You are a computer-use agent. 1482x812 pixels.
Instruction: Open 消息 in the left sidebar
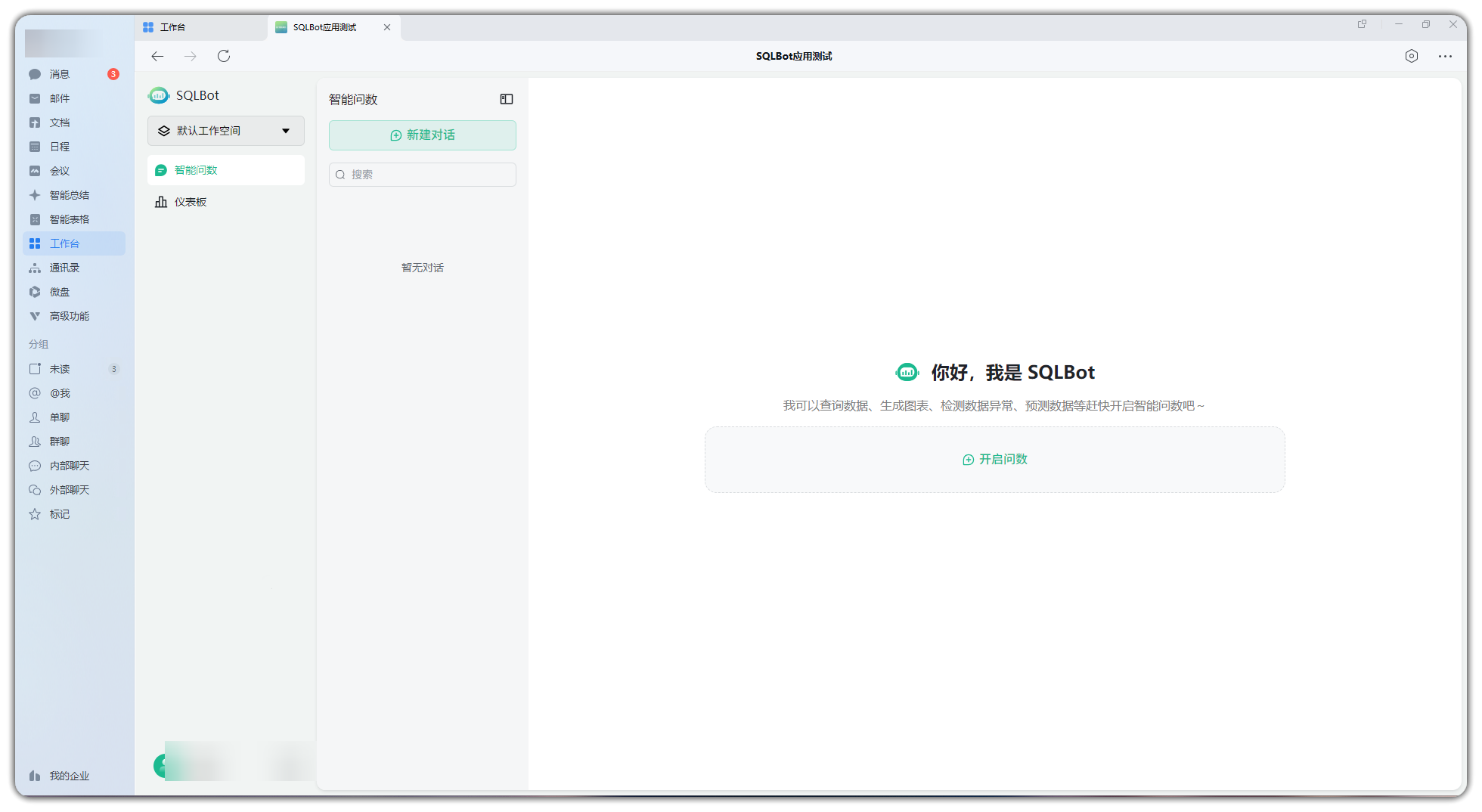(x=60, y=74)
